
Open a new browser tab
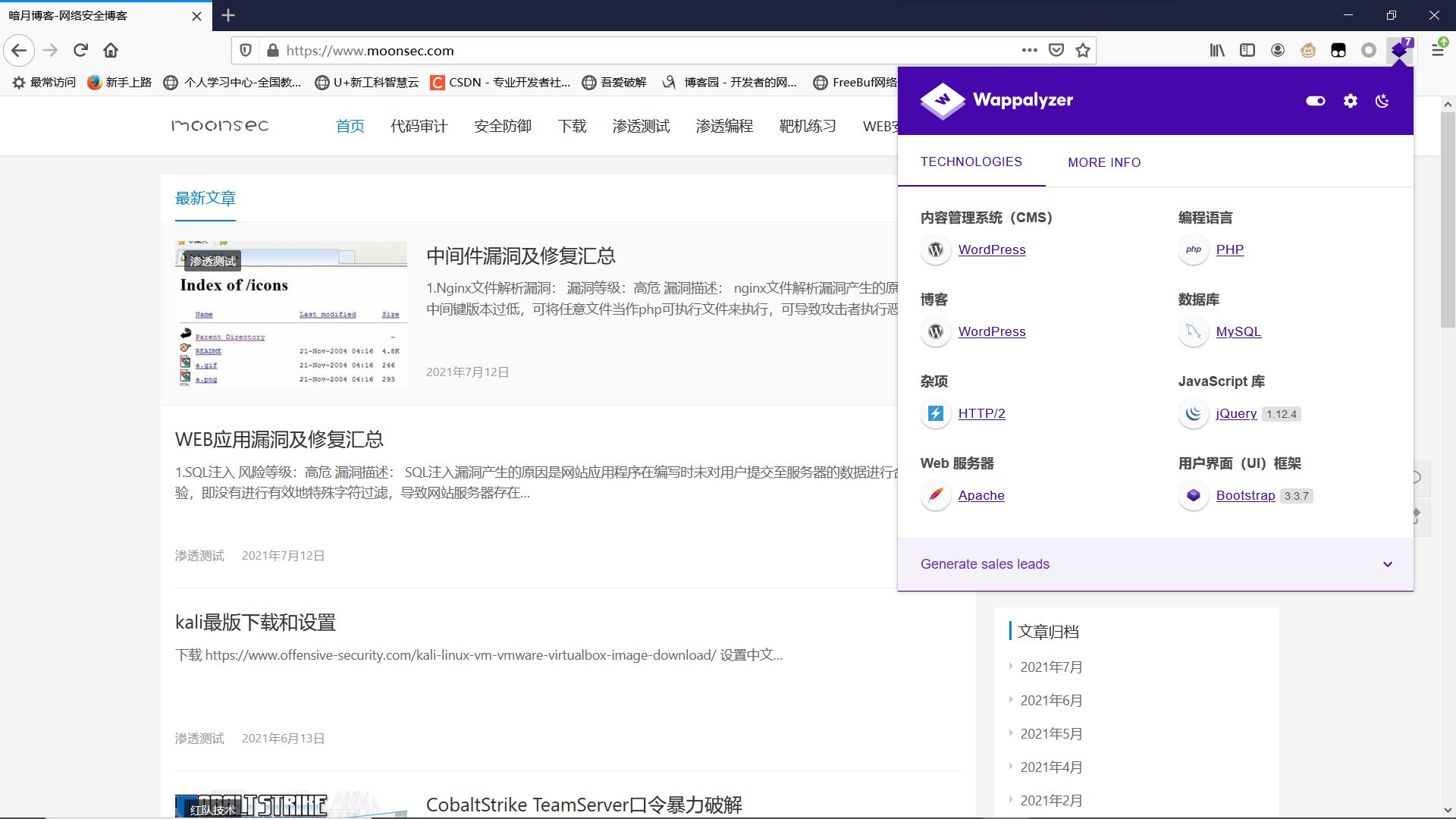tap(228, 15)
